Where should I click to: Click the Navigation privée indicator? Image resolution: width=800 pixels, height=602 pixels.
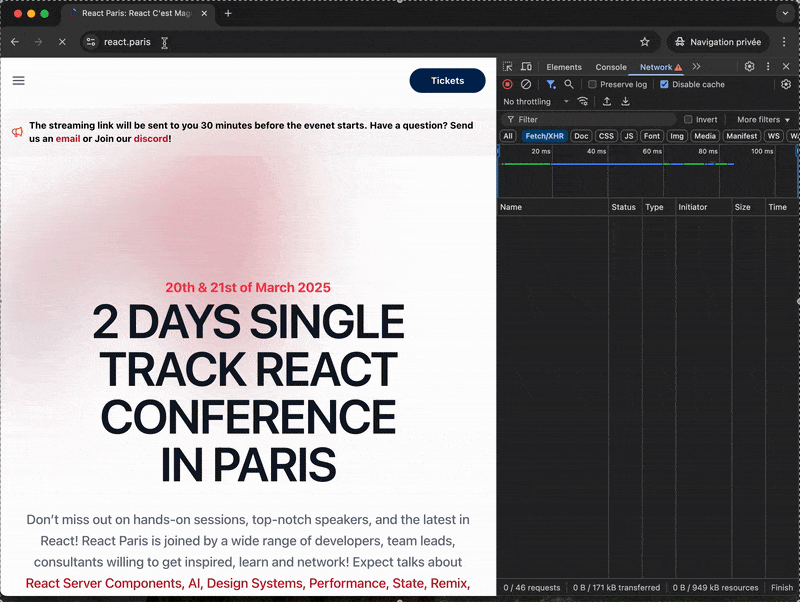pyautogui.click(x=718, y=42)
